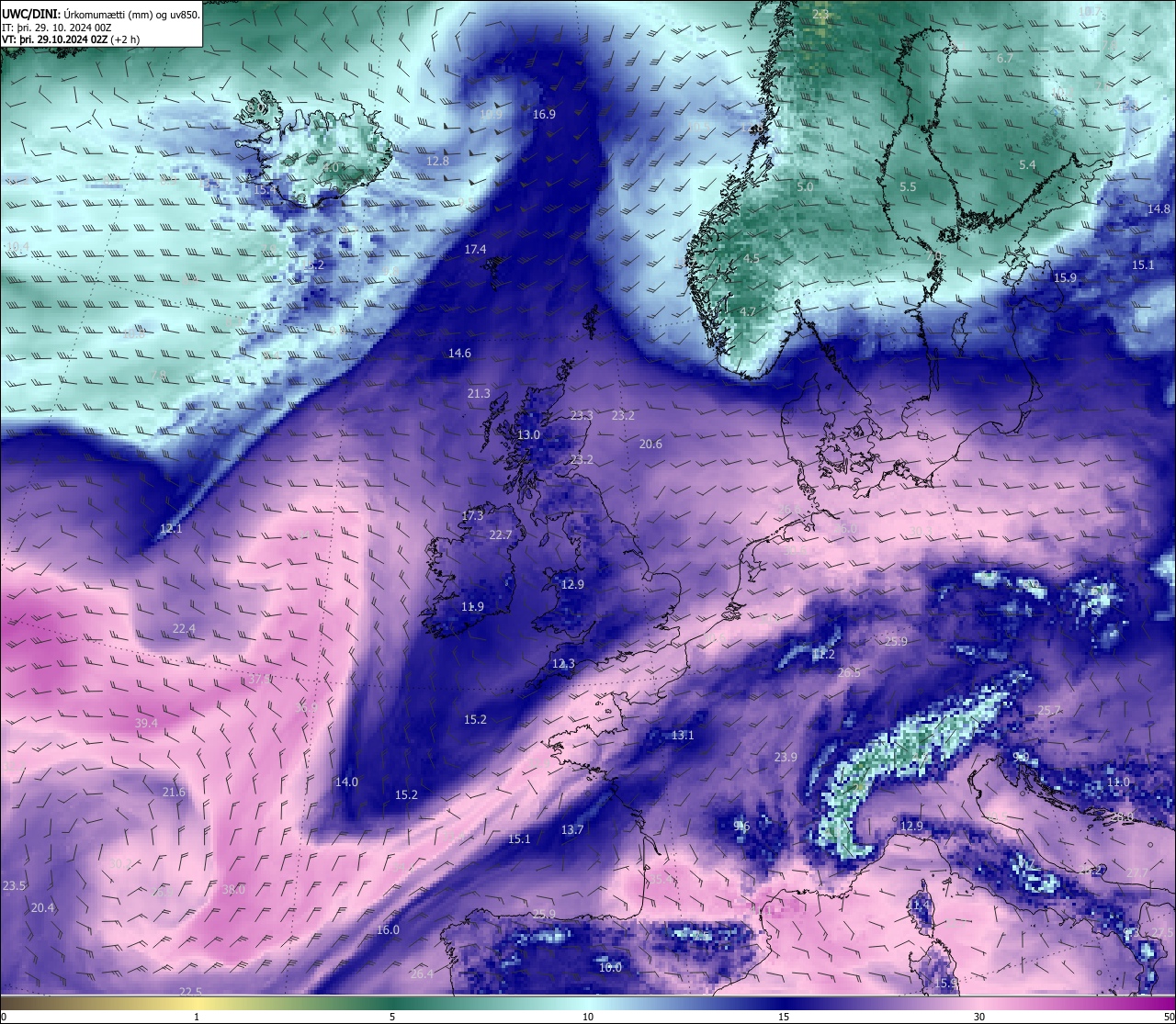Click the 17.3 value north of Ireland

pyautogui.click(x=472, y=515)
